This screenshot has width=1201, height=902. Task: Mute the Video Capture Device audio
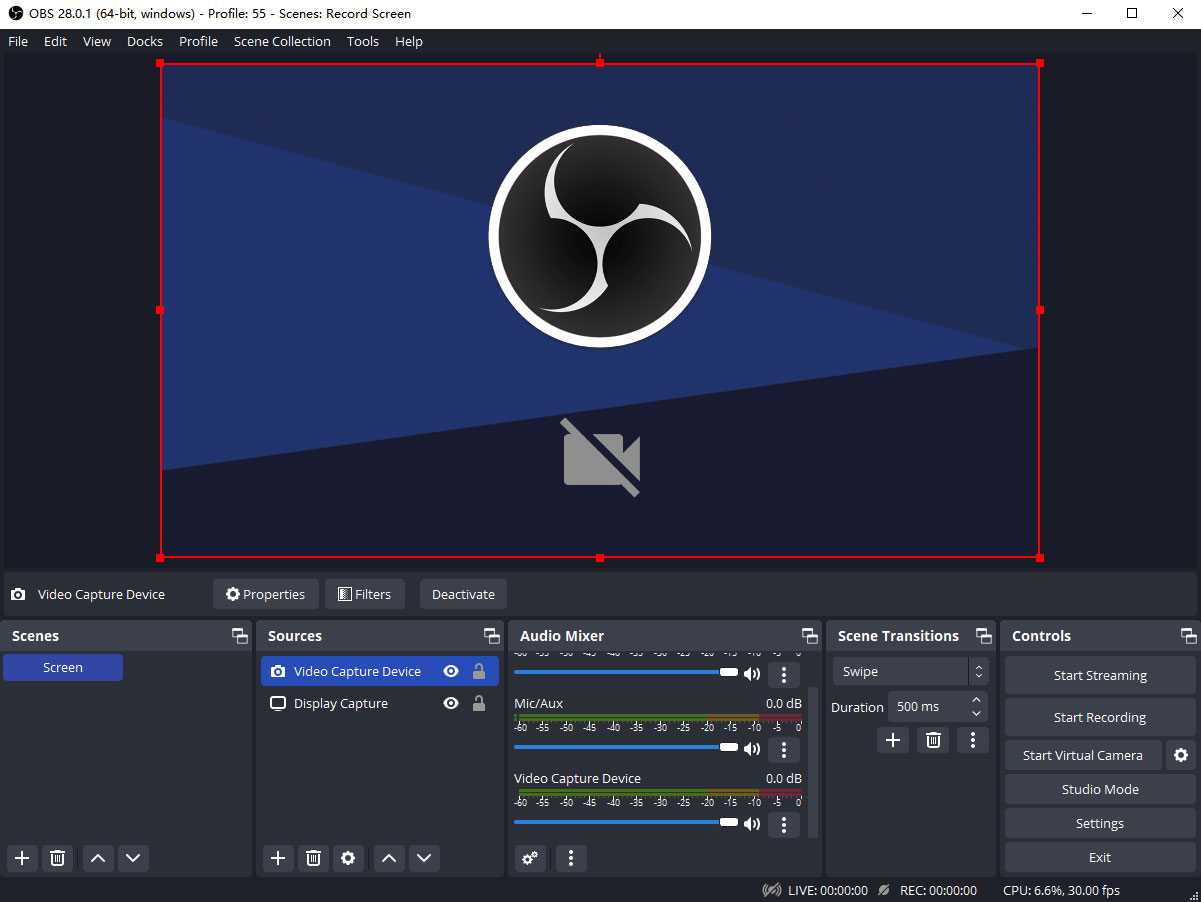tap(752, 824)
